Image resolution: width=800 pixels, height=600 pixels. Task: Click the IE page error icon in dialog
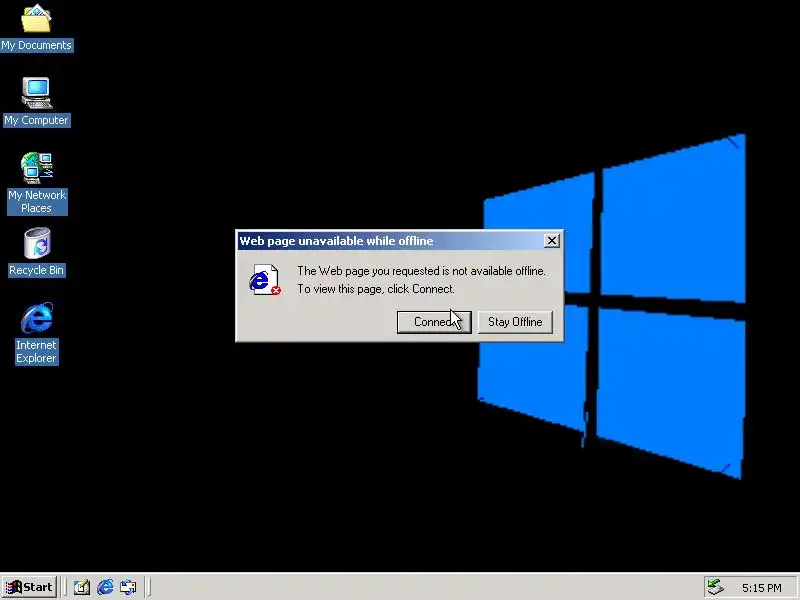[x=265, y=280]
